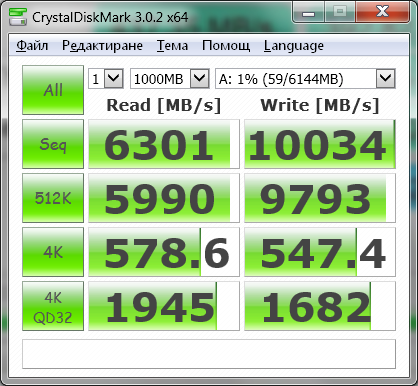
Task: Open the Language menu
Action: pyautogui.click(x=293, y=46)
